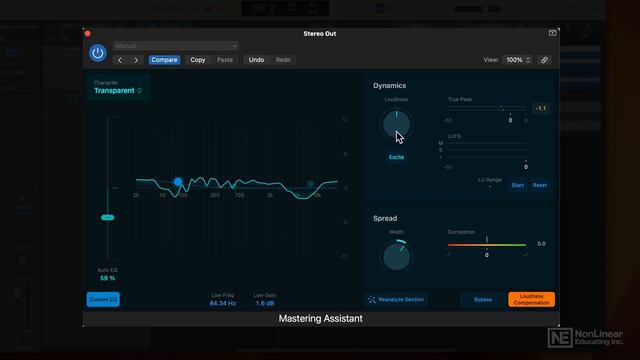Toggle the plugin power button
This screenshot has height=360, width=640.
click(x=98, y=53)
